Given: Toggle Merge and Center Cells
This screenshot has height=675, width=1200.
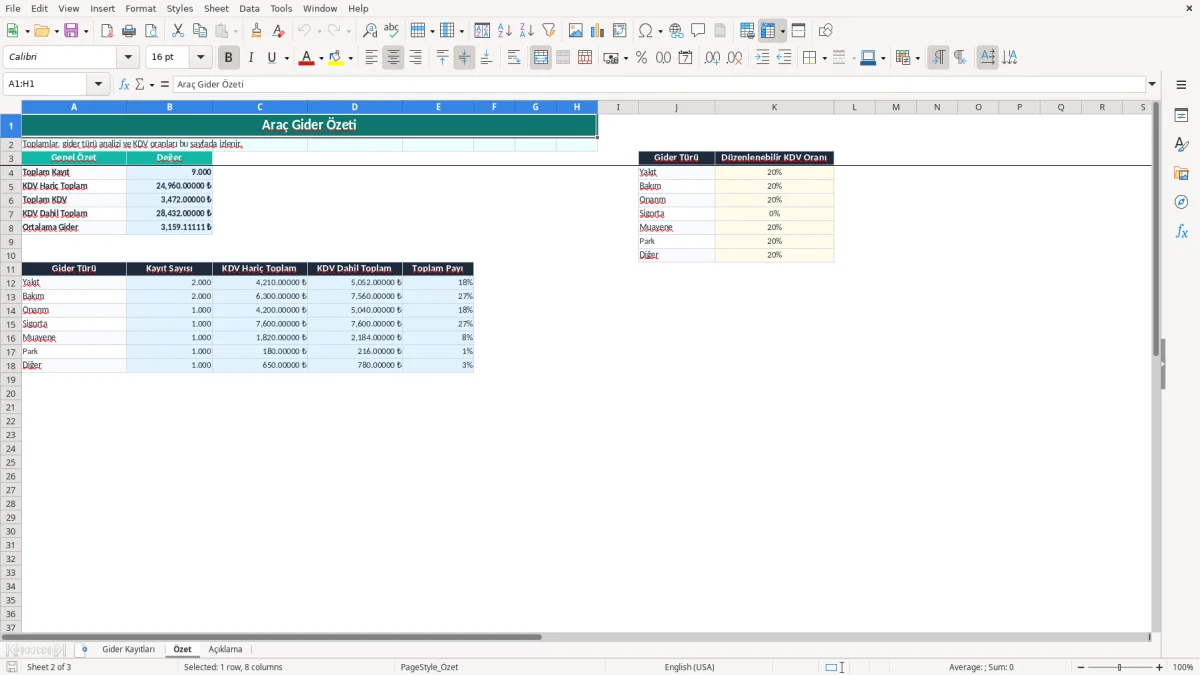Looking at the screenshot, I should pyautogui.click(x=541, y=58).
